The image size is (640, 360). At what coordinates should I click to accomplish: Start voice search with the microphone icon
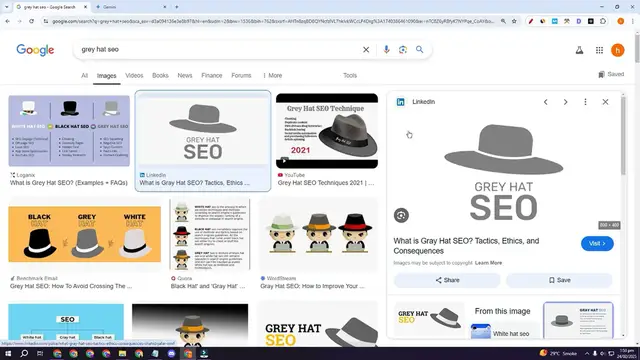pos(386,49)
